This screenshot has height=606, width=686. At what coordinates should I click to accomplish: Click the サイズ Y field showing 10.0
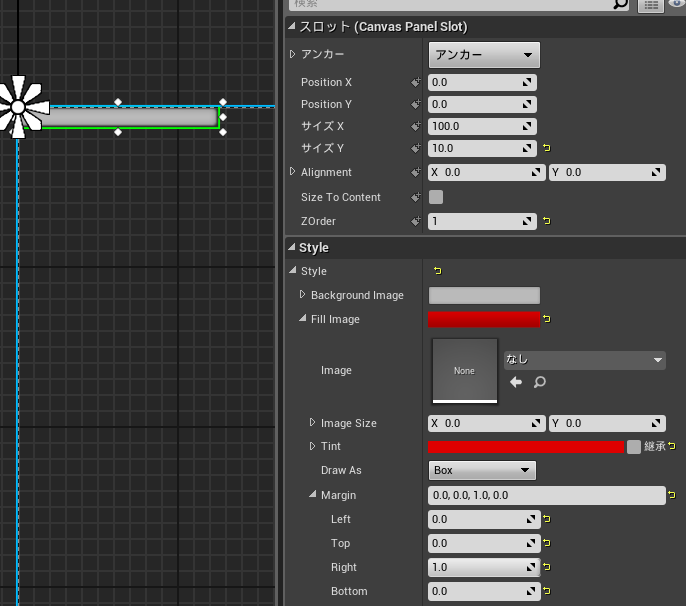482,148
